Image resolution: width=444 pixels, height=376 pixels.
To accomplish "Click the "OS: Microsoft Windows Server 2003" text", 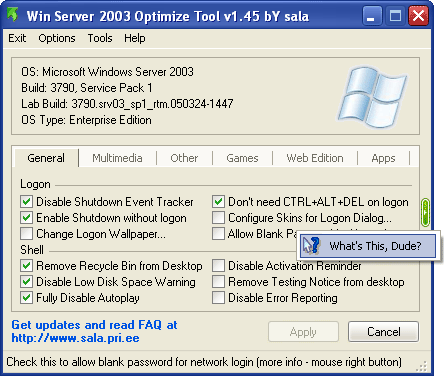I will coord(107,72).
